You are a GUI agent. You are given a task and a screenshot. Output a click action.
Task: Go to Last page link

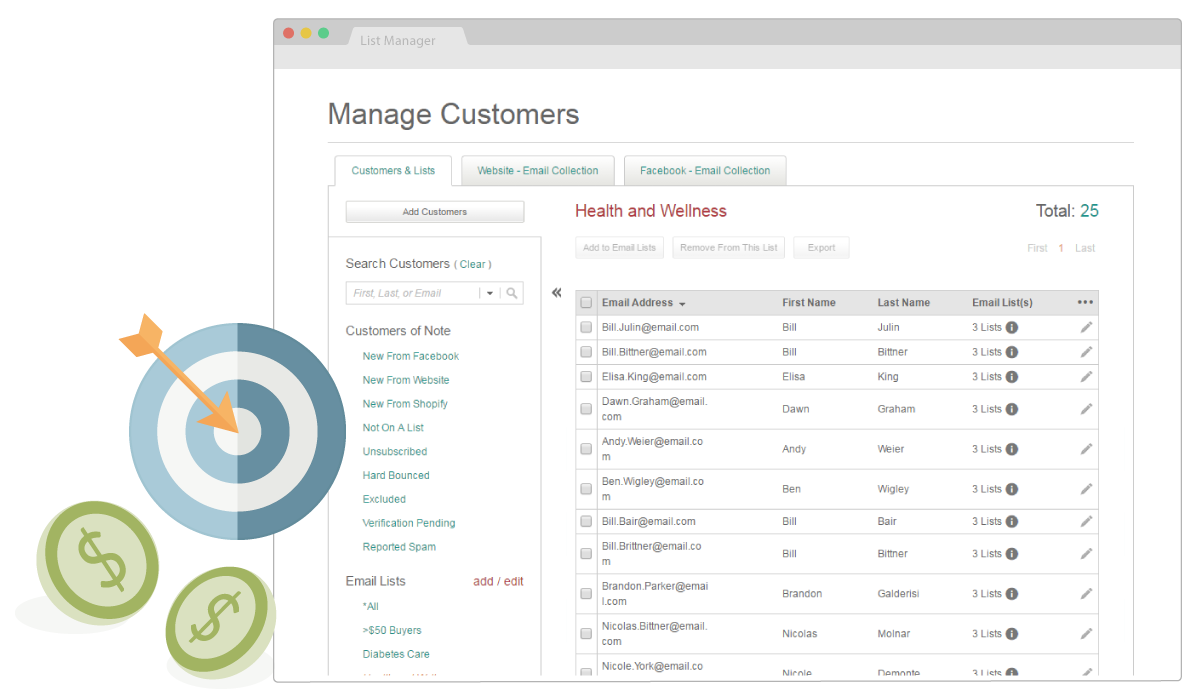pyautogui.click(x=1085, y=248)
